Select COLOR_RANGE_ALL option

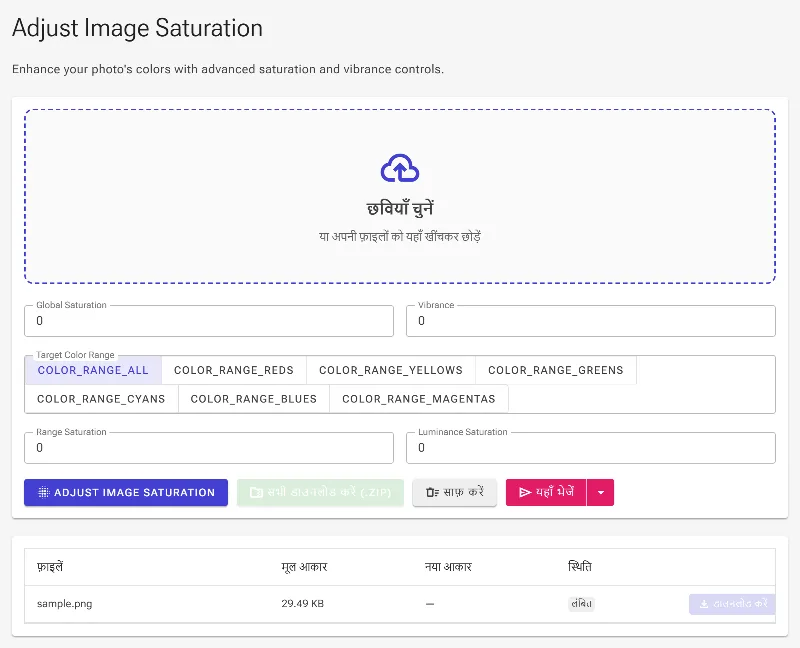pyautogui.click(x=93, y=370)
